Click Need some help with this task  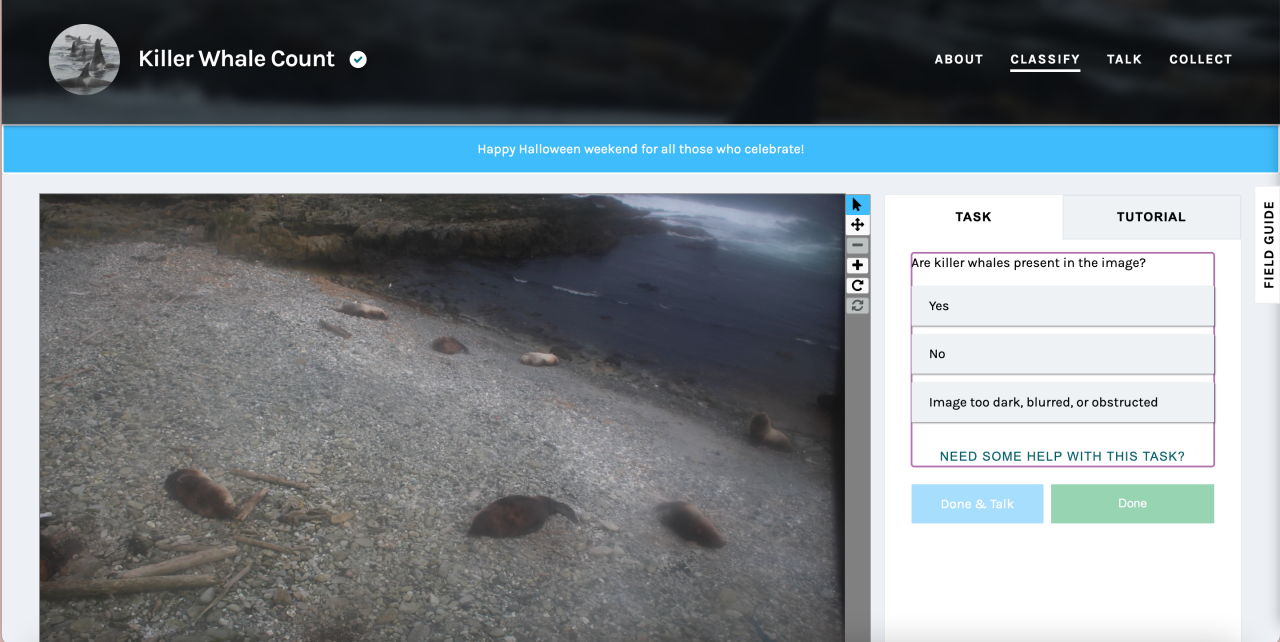tap(1062, 456)
